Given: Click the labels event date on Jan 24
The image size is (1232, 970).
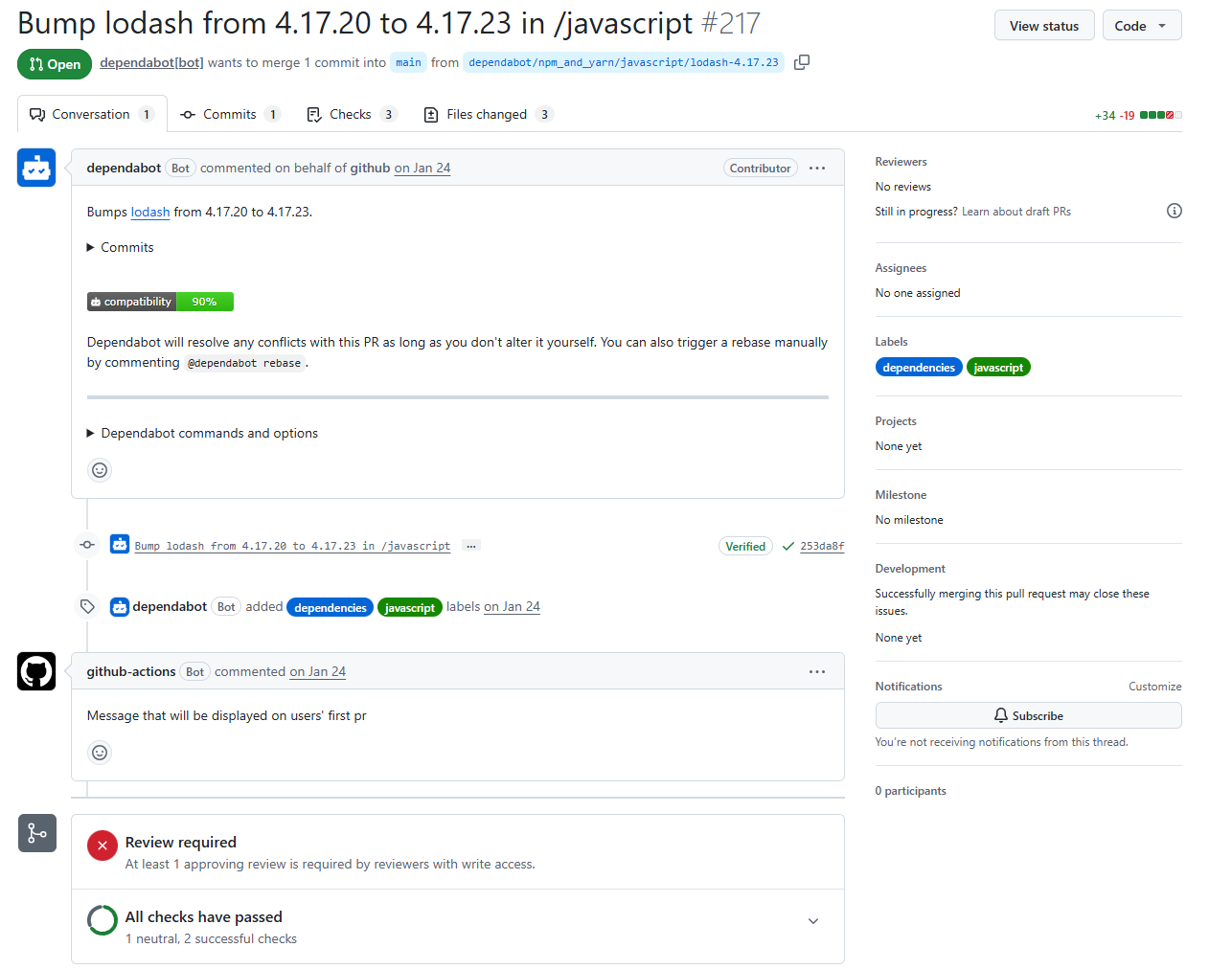Looking at the screenshot, I should point(513,606).
